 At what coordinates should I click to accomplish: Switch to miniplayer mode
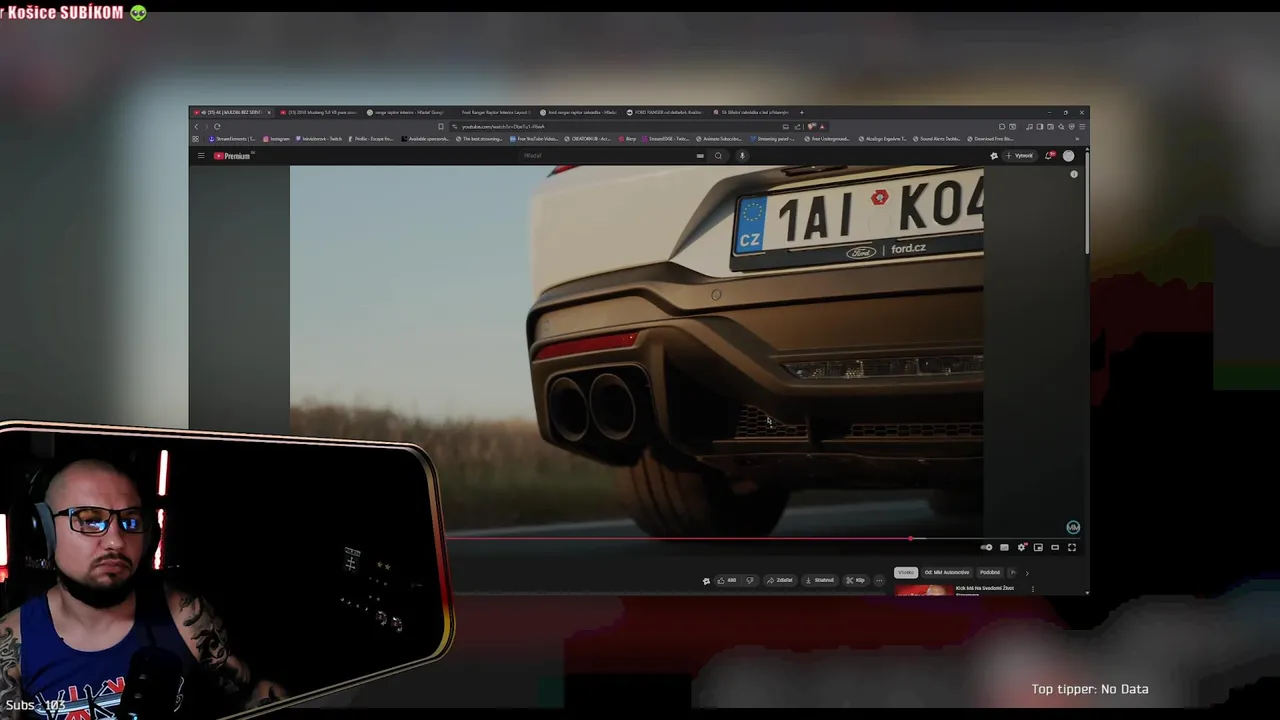pyautogui.click(x=1038, y=548)
